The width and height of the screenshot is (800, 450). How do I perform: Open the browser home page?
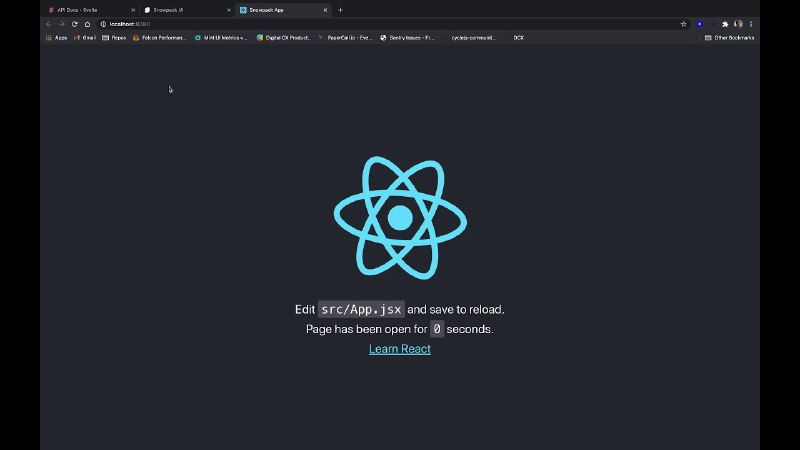pos(88,24)
